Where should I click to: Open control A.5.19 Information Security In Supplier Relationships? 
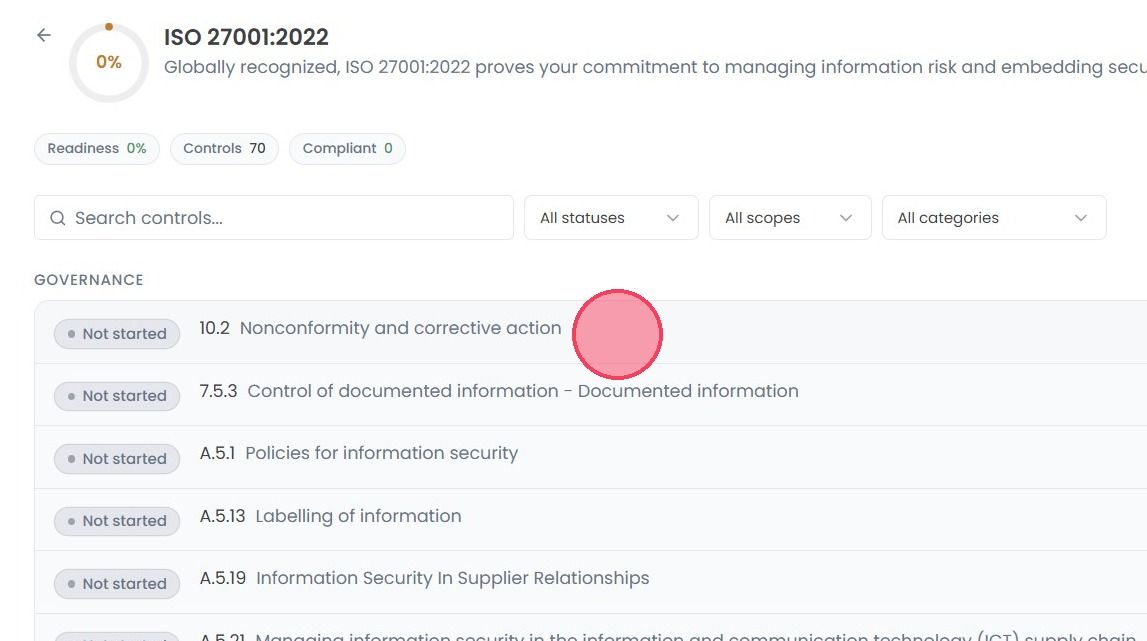coord(590,582)
